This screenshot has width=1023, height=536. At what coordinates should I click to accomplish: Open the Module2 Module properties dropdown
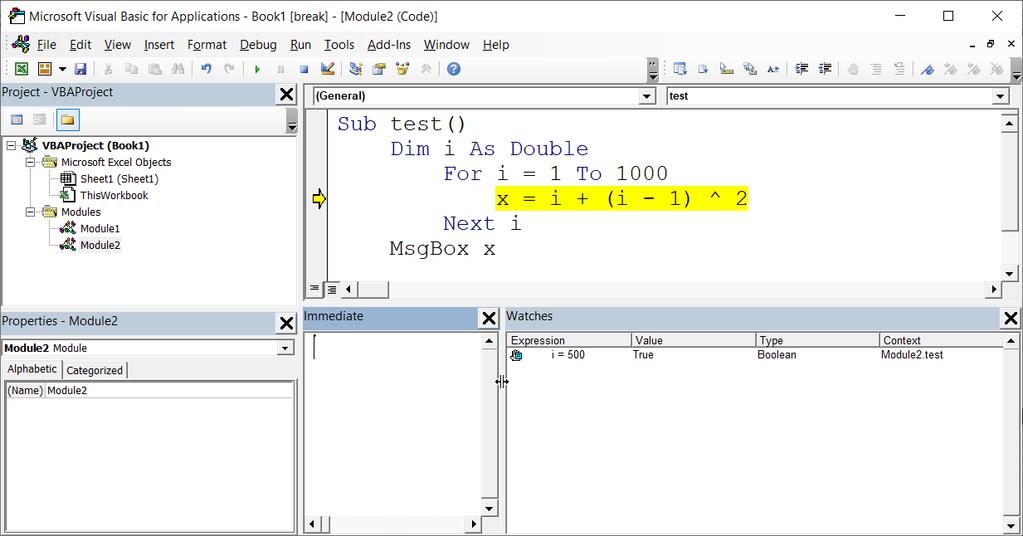pyautogui.click(x=285, y=348)
